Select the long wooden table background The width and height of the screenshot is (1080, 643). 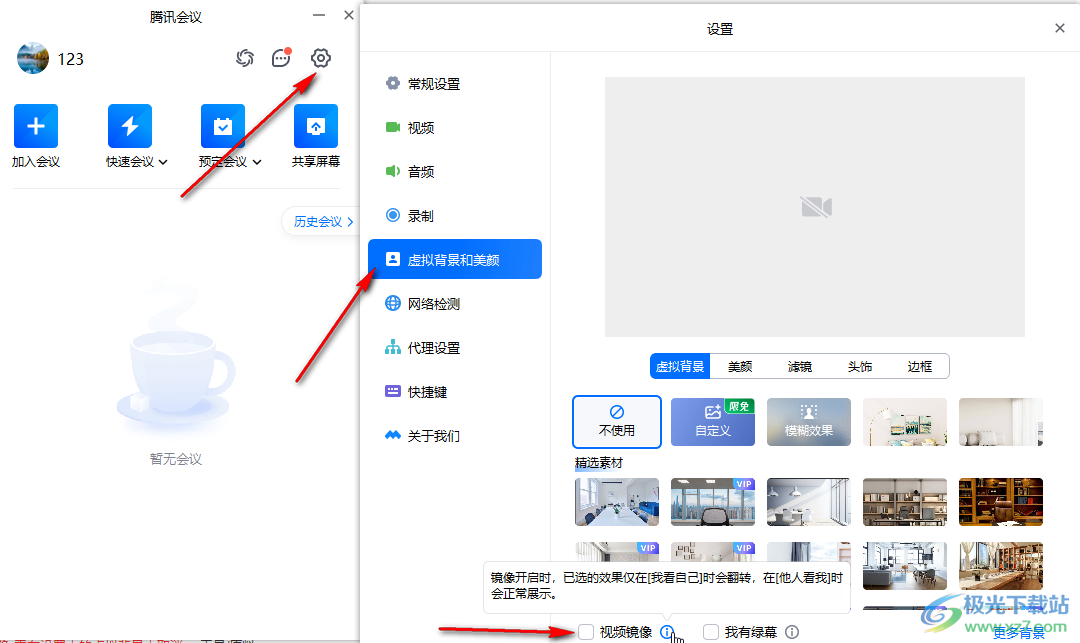[x=1001, y=566]
